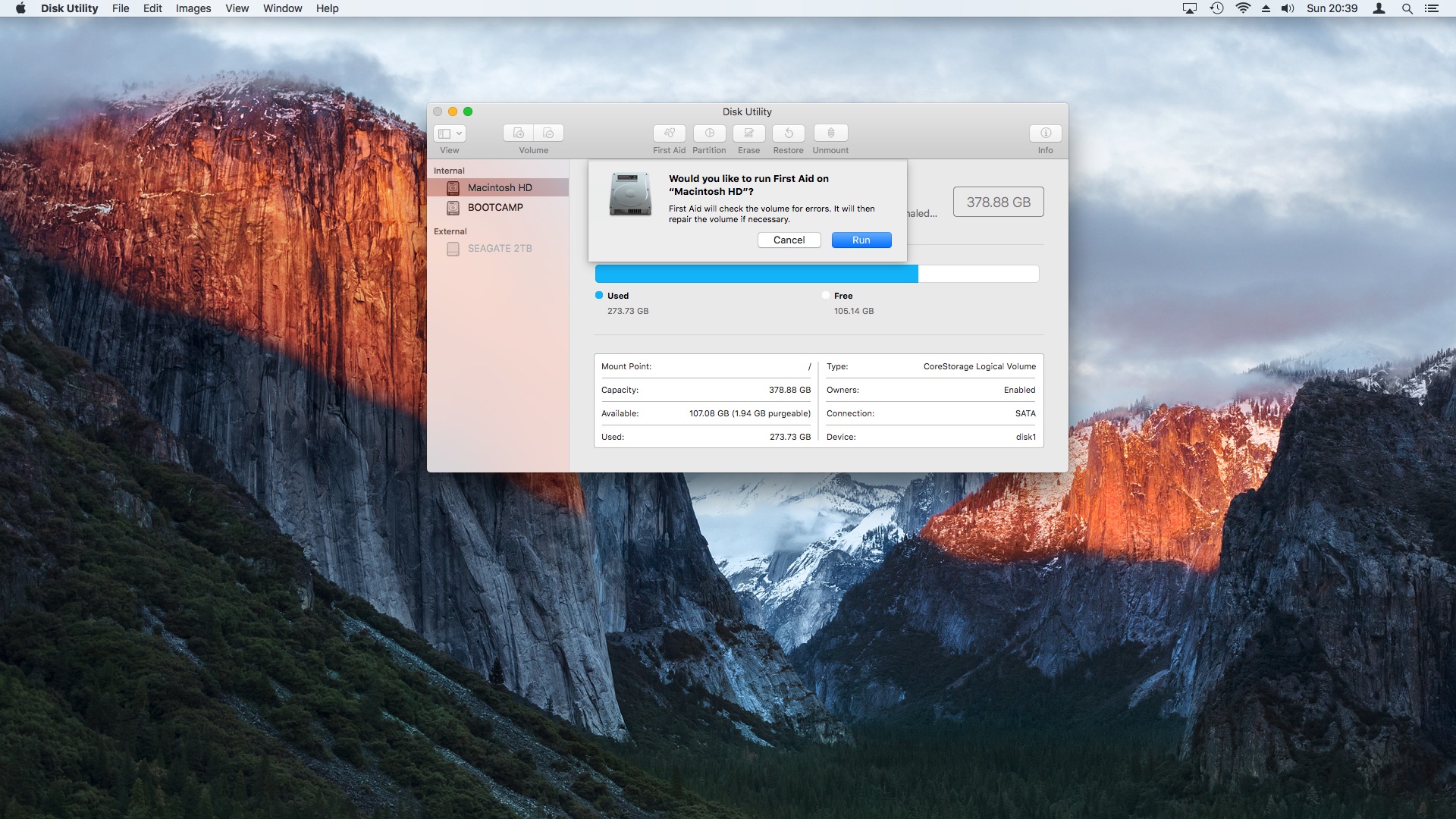This screenshot has height=819, width=1456.
Task: Click the Erase toolbar icon
Action: 748,133
